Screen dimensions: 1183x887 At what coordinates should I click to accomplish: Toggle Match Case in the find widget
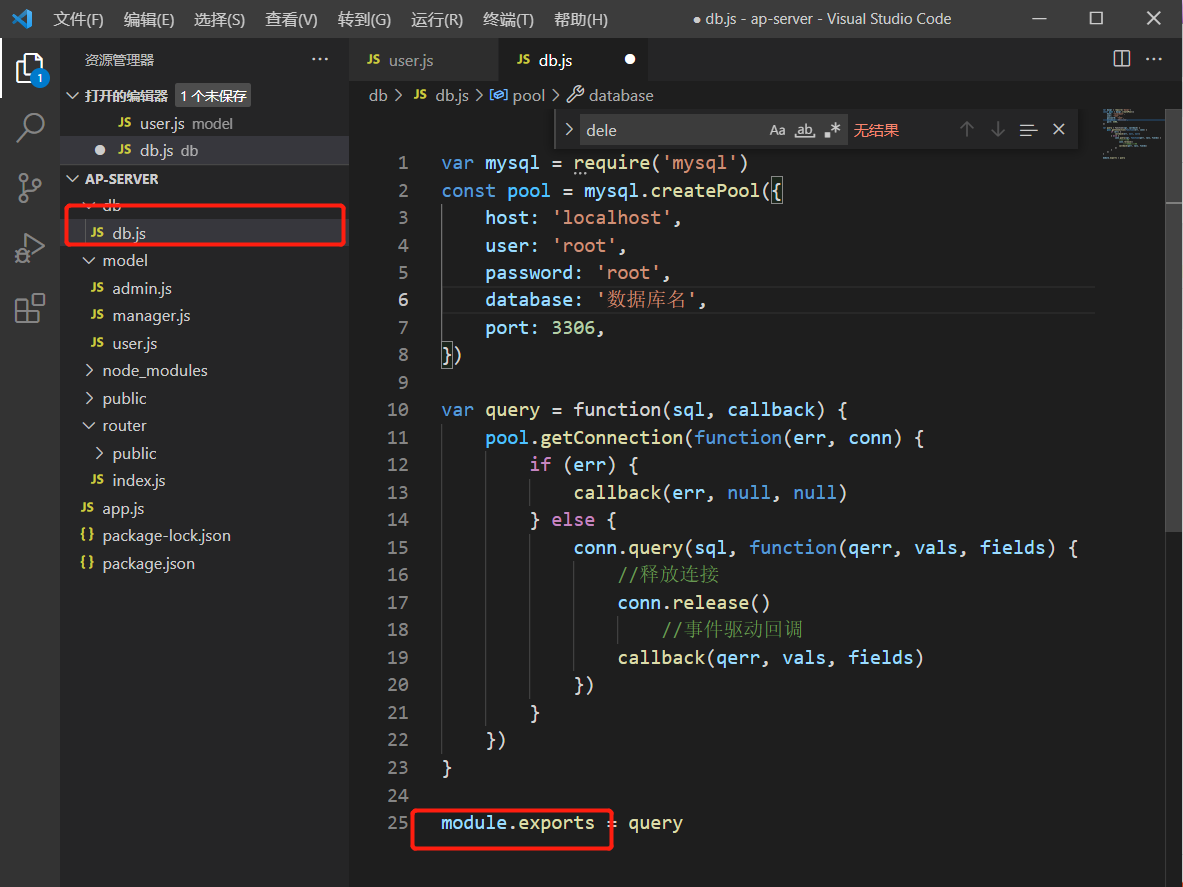click(x=778, y=130)
